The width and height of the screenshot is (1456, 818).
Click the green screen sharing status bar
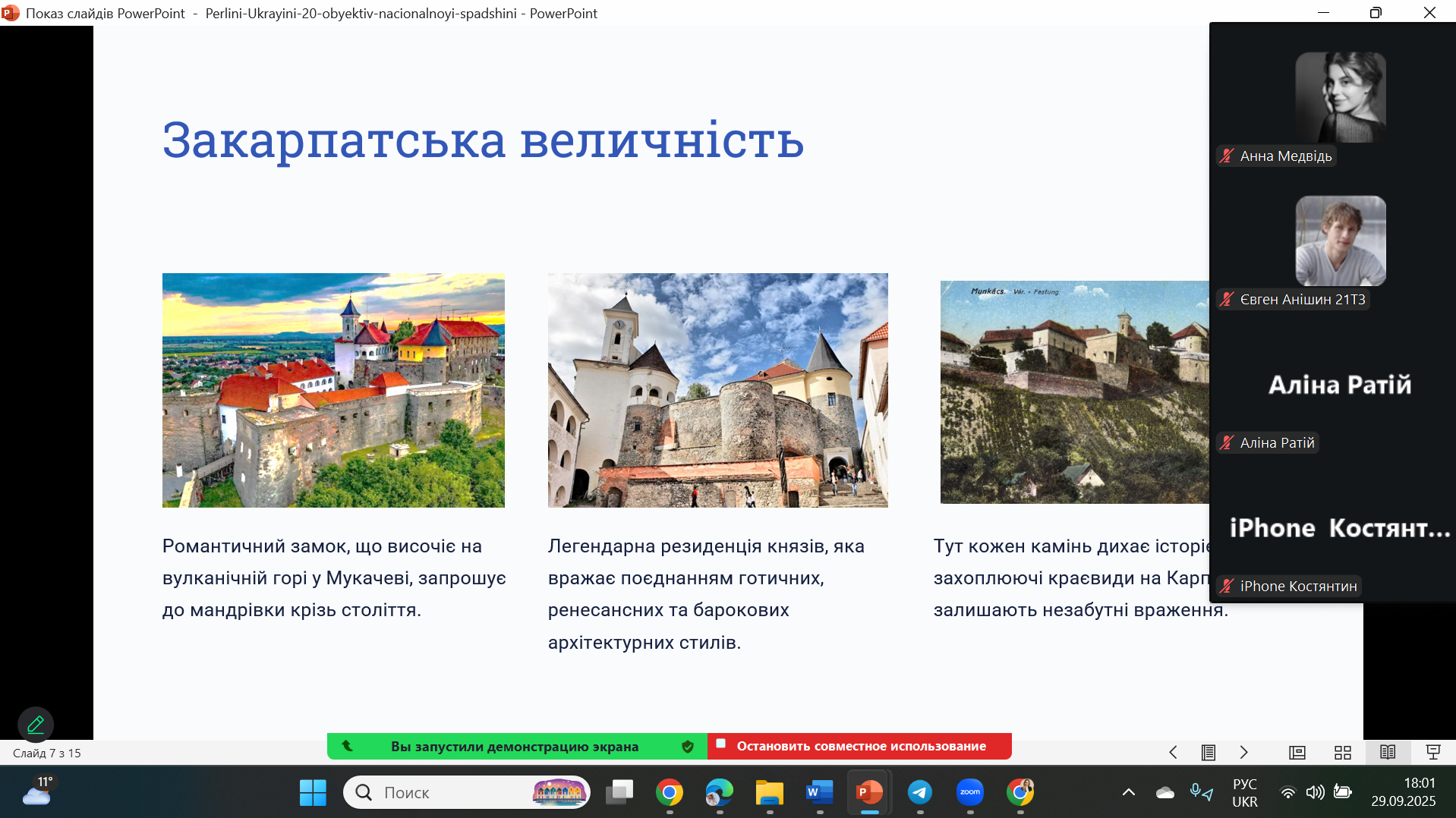pyautogui.click(x=514, y=747)
